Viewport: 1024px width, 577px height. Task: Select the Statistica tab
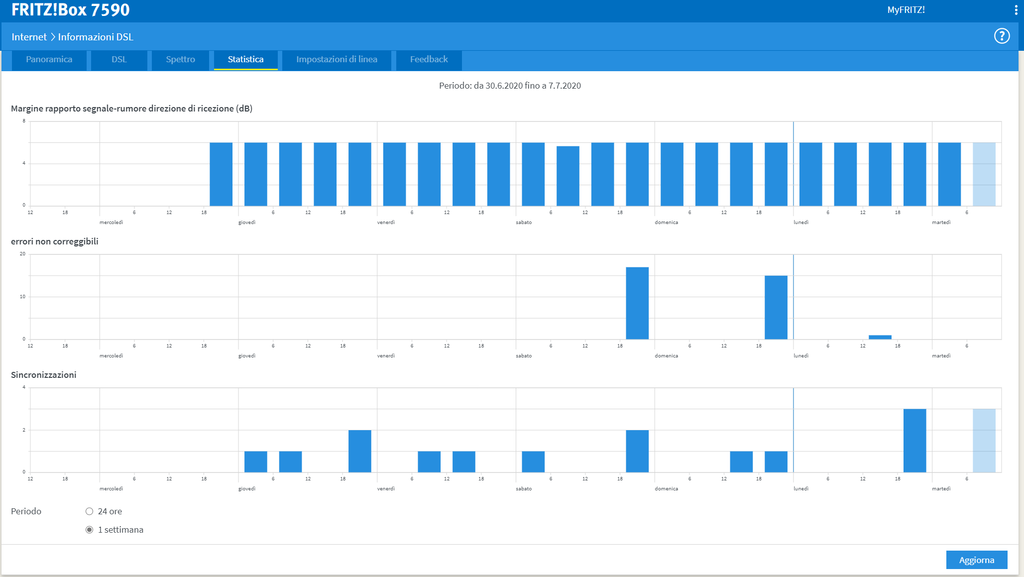coord(245,60)
